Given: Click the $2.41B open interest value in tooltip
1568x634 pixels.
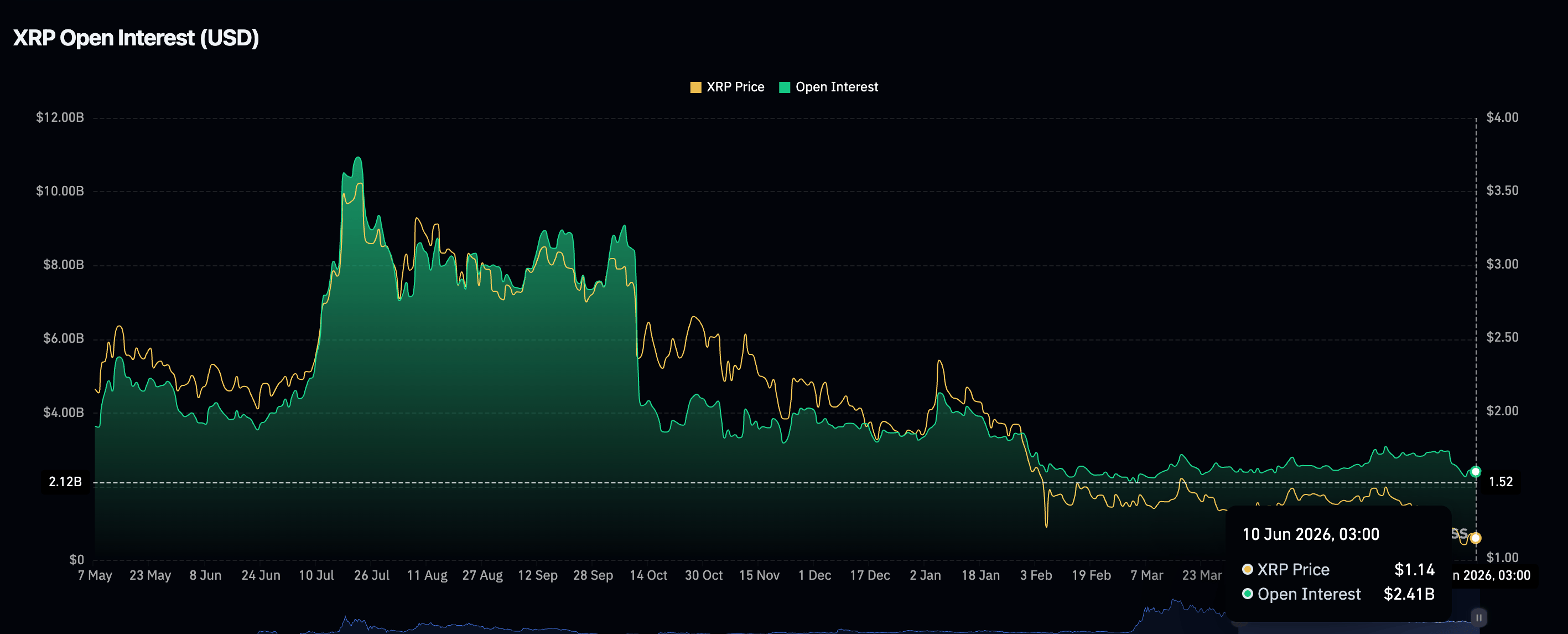Looking at the screenshot, I should pos(1409,594).
